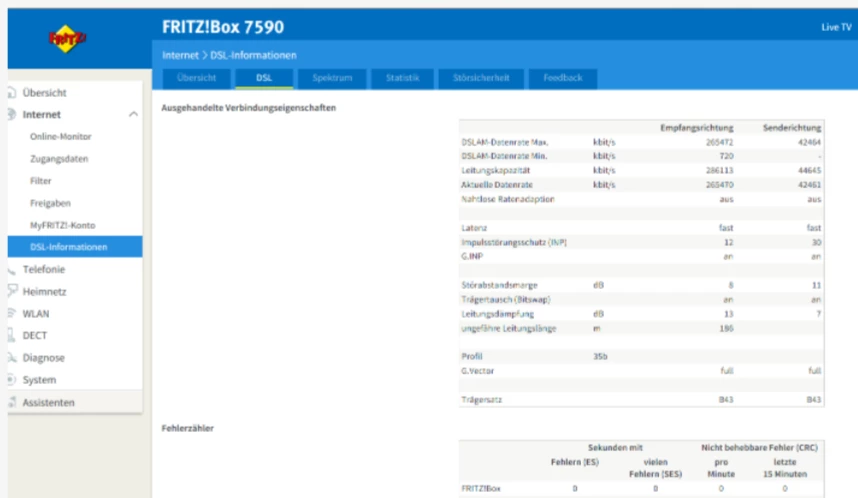Screen dimensions: 858x498
Task: Click the G.INP row label
Action: tap(472, 256)
